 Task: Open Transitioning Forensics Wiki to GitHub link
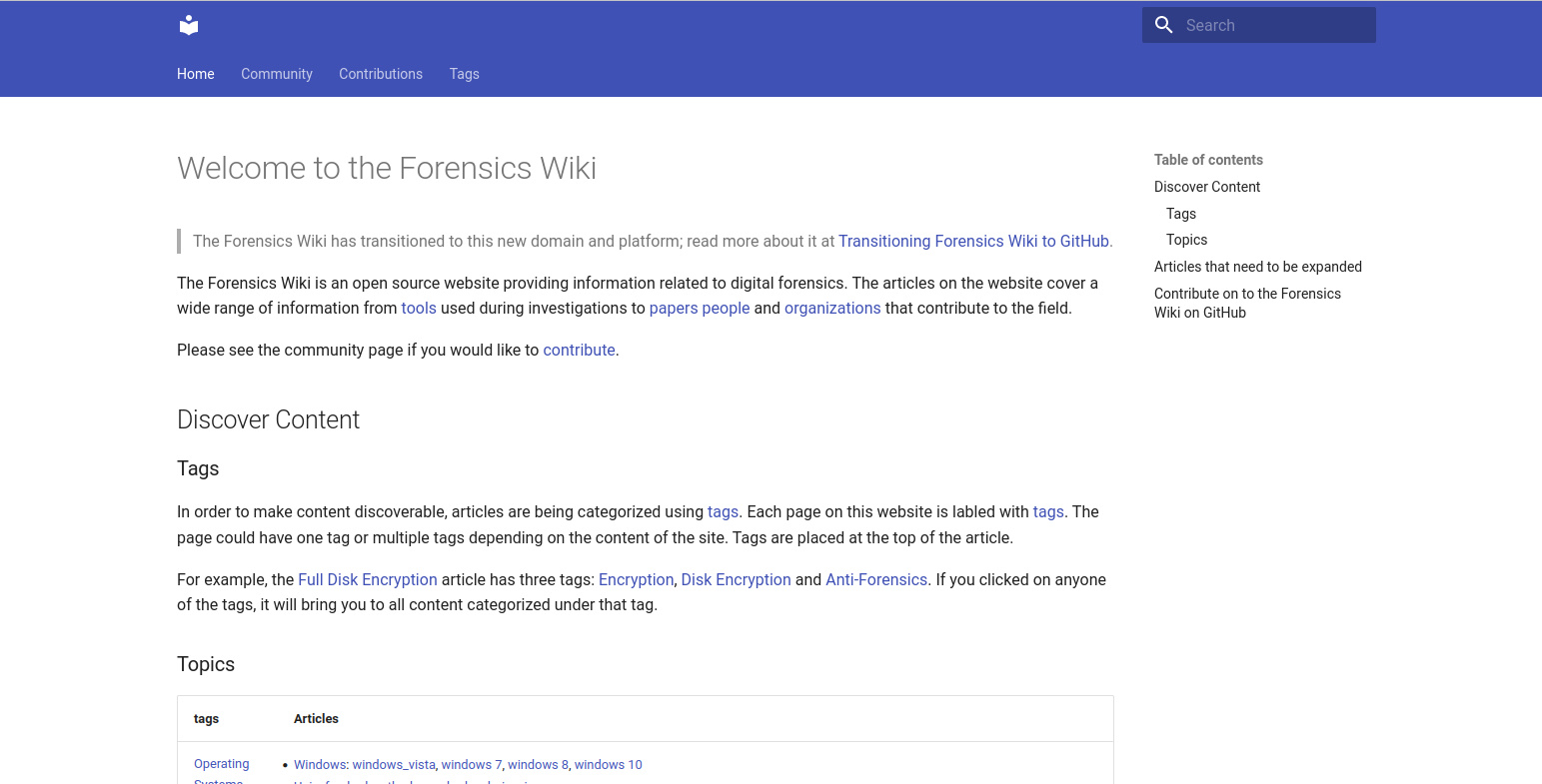click(x=973, y=241)
